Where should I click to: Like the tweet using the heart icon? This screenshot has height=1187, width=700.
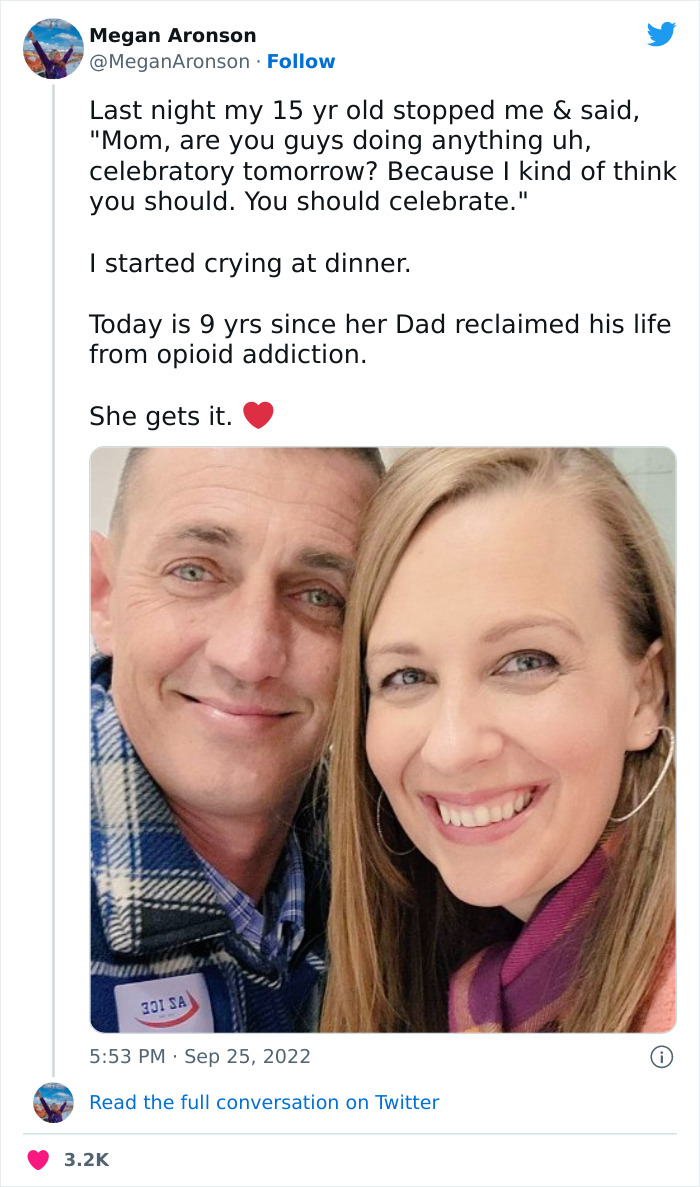pos(37,1161)
